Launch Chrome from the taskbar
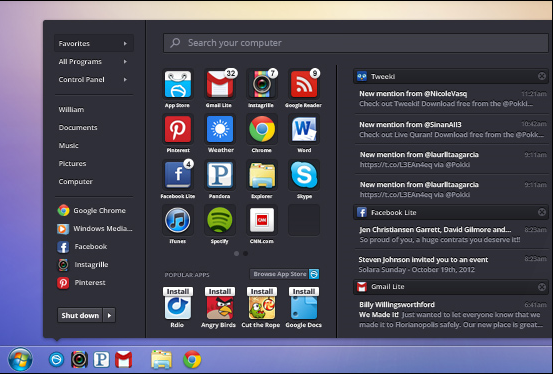Image resolution: width=553 pixels, height=374 pixels. tap(192, 360)
